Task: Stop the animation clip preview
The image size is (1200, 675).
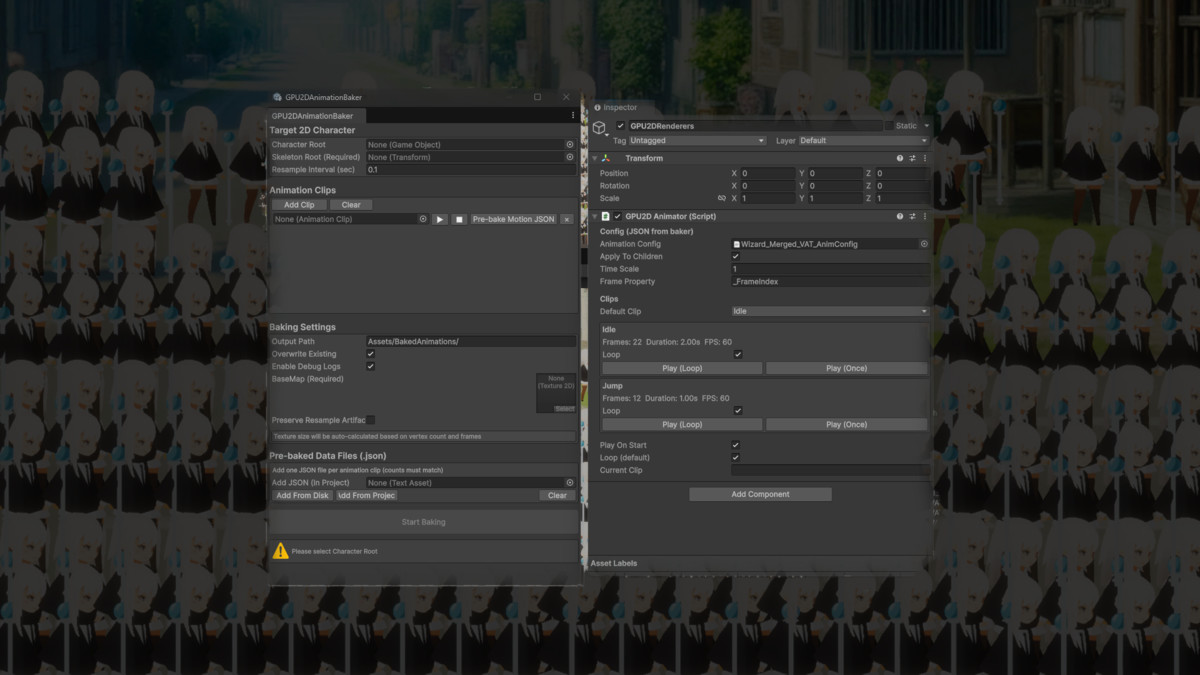Action: coord(459,219)
